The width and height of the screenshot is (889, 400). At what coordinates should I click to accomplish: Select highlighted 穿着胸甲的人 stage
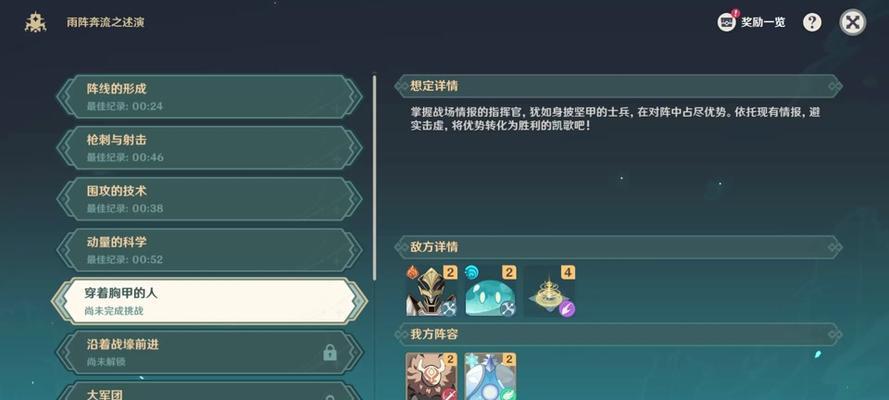209,301
